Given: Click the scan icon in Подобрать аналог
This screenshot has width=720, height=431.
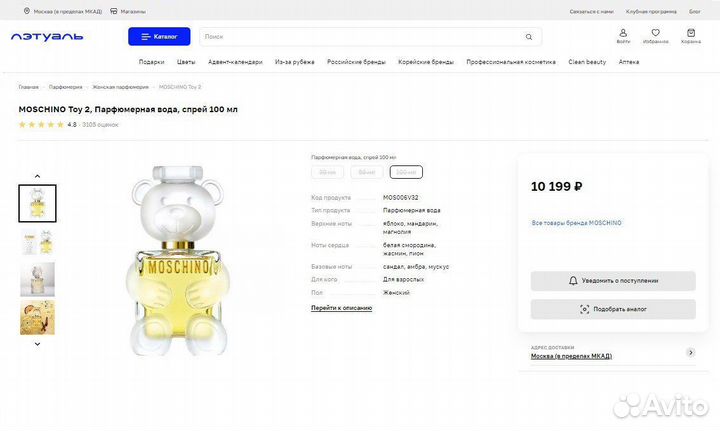Looking at the screenshot, I should (x=584, y=309).
